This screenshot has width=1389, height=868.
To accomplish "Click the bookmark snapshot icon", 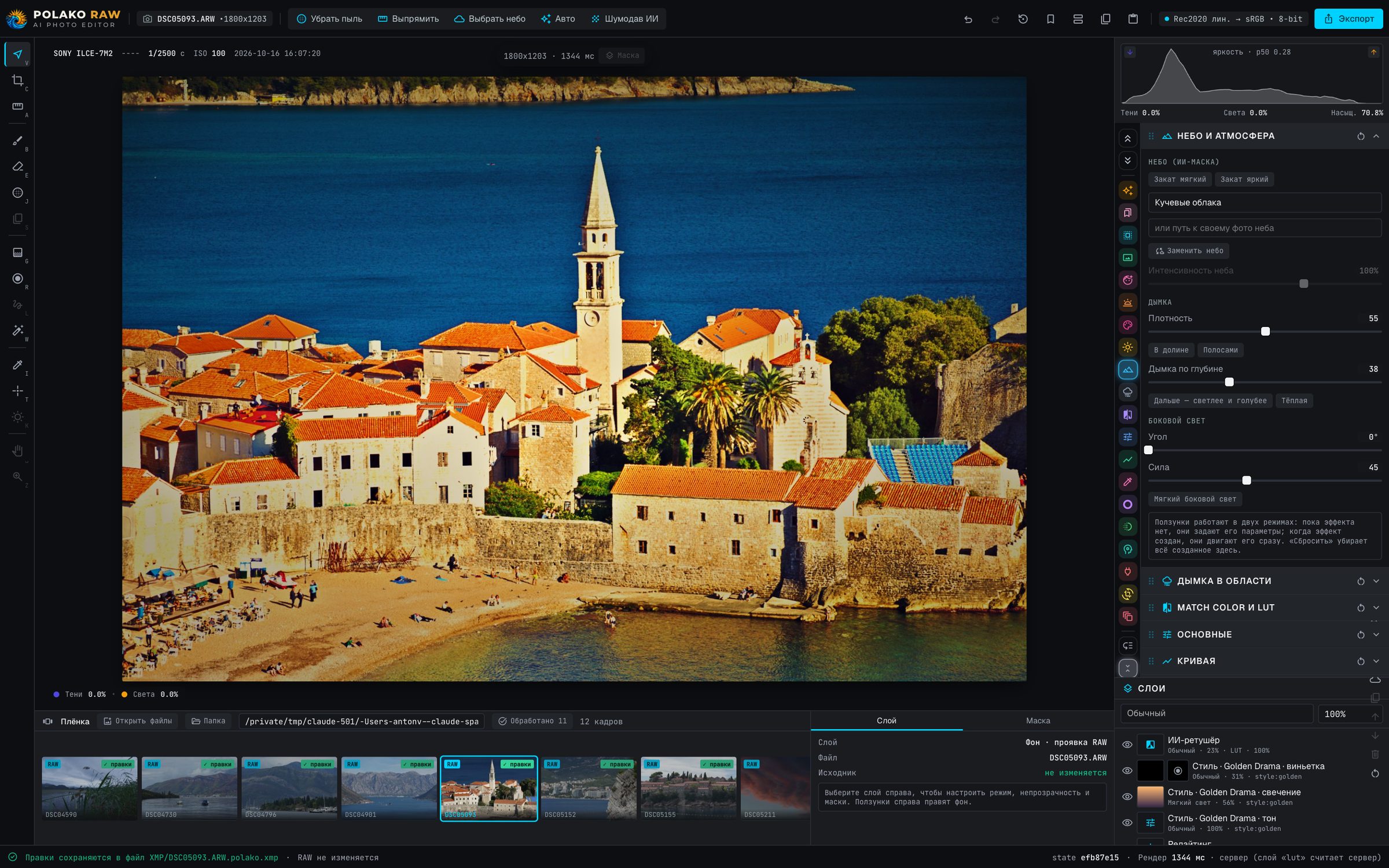I will 1050,19.
